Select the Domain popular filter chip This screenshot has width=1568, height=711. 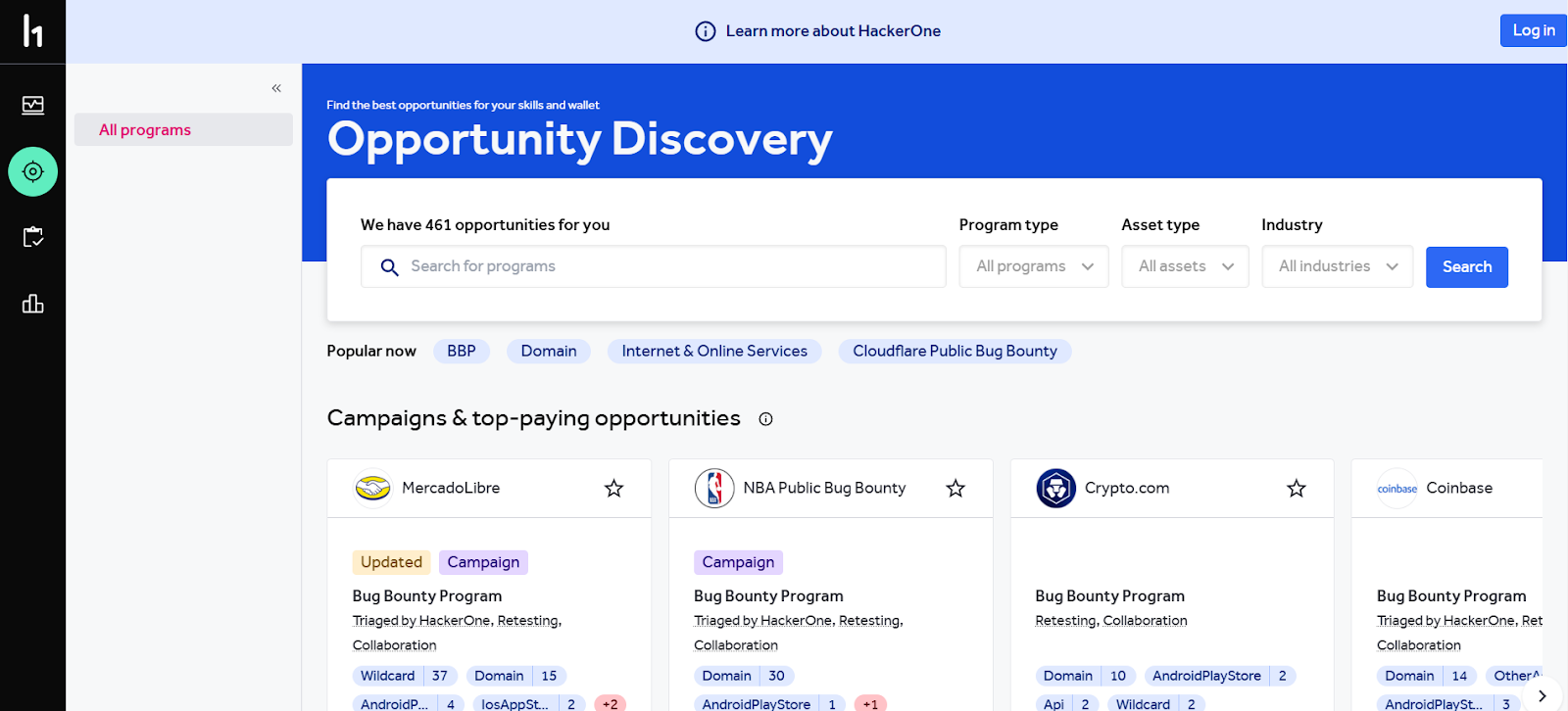coord(549,351)
